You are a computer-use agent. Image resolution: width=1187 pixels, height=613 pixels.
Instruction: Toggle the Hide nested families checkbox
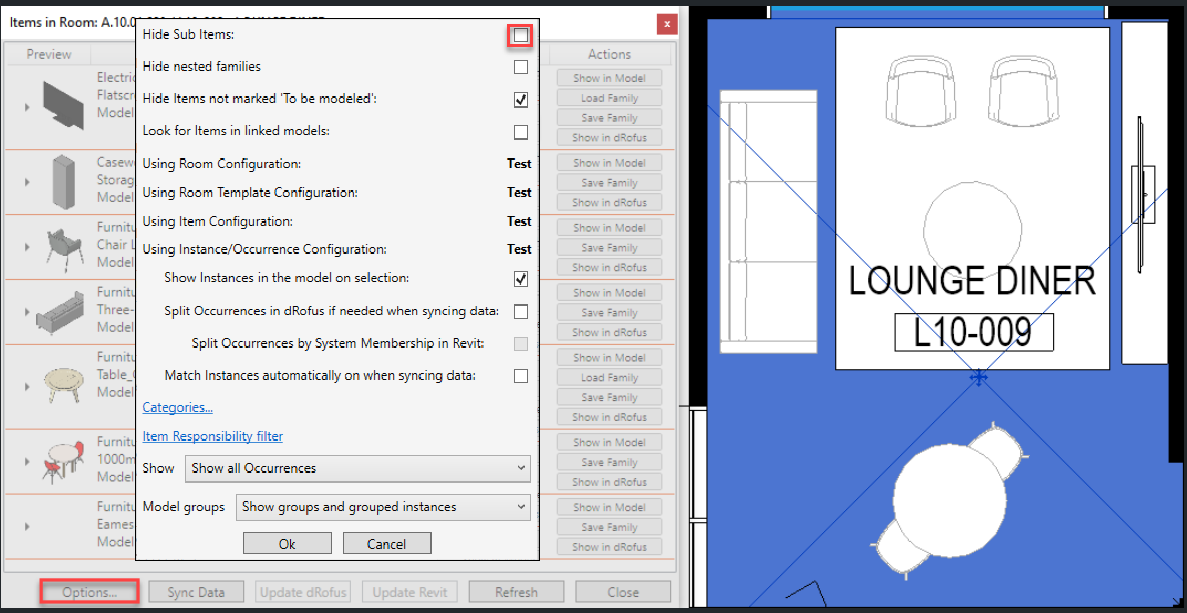tap(520, 67)
